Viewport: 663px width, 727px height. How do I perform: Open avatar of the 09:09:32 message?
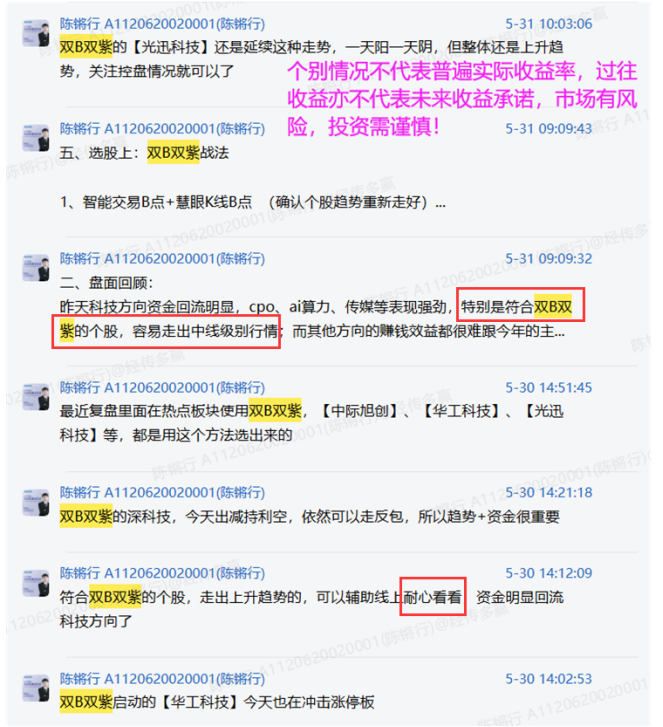click(36, 268)
